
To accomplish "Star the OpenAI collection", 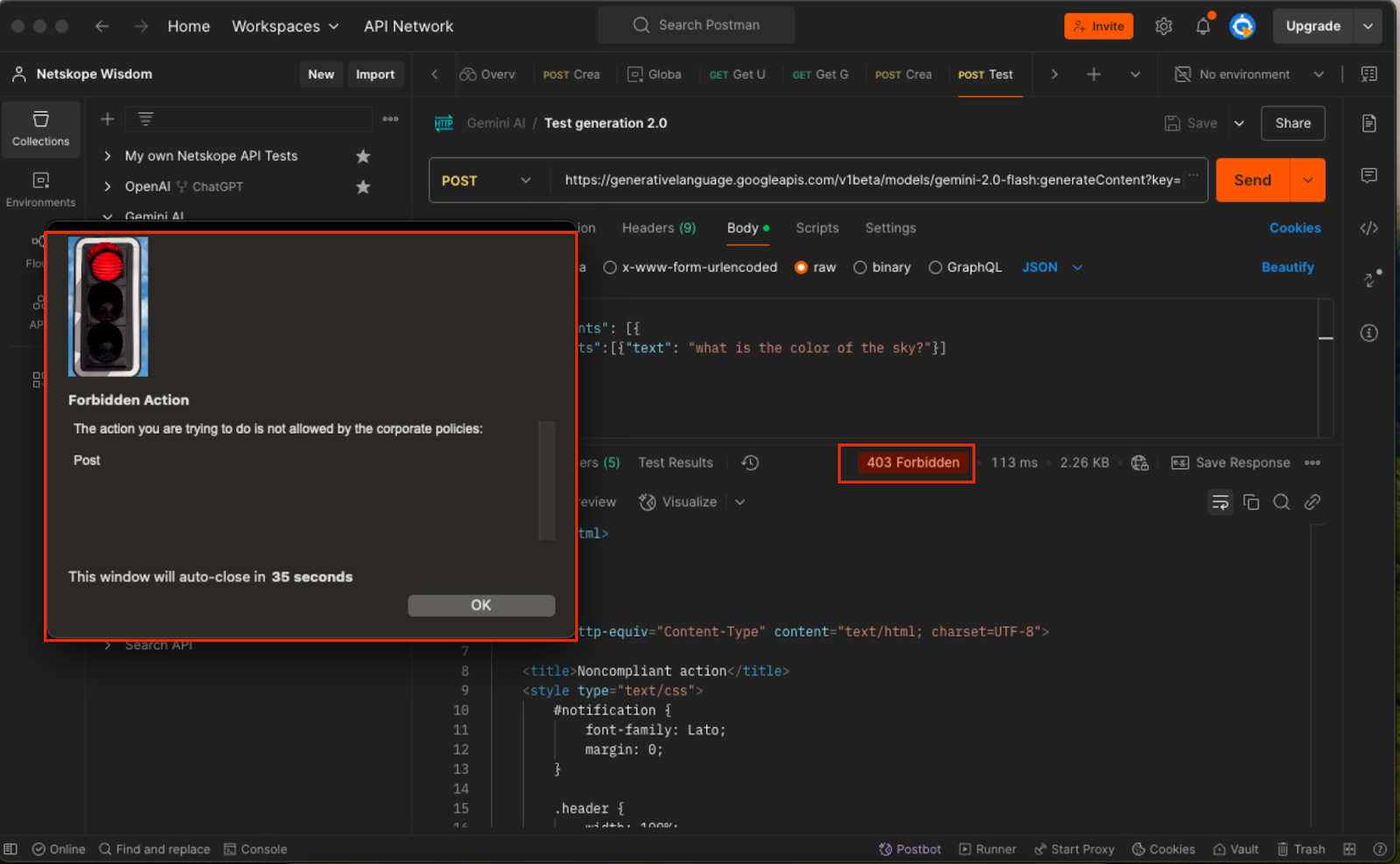I will 363,186.
